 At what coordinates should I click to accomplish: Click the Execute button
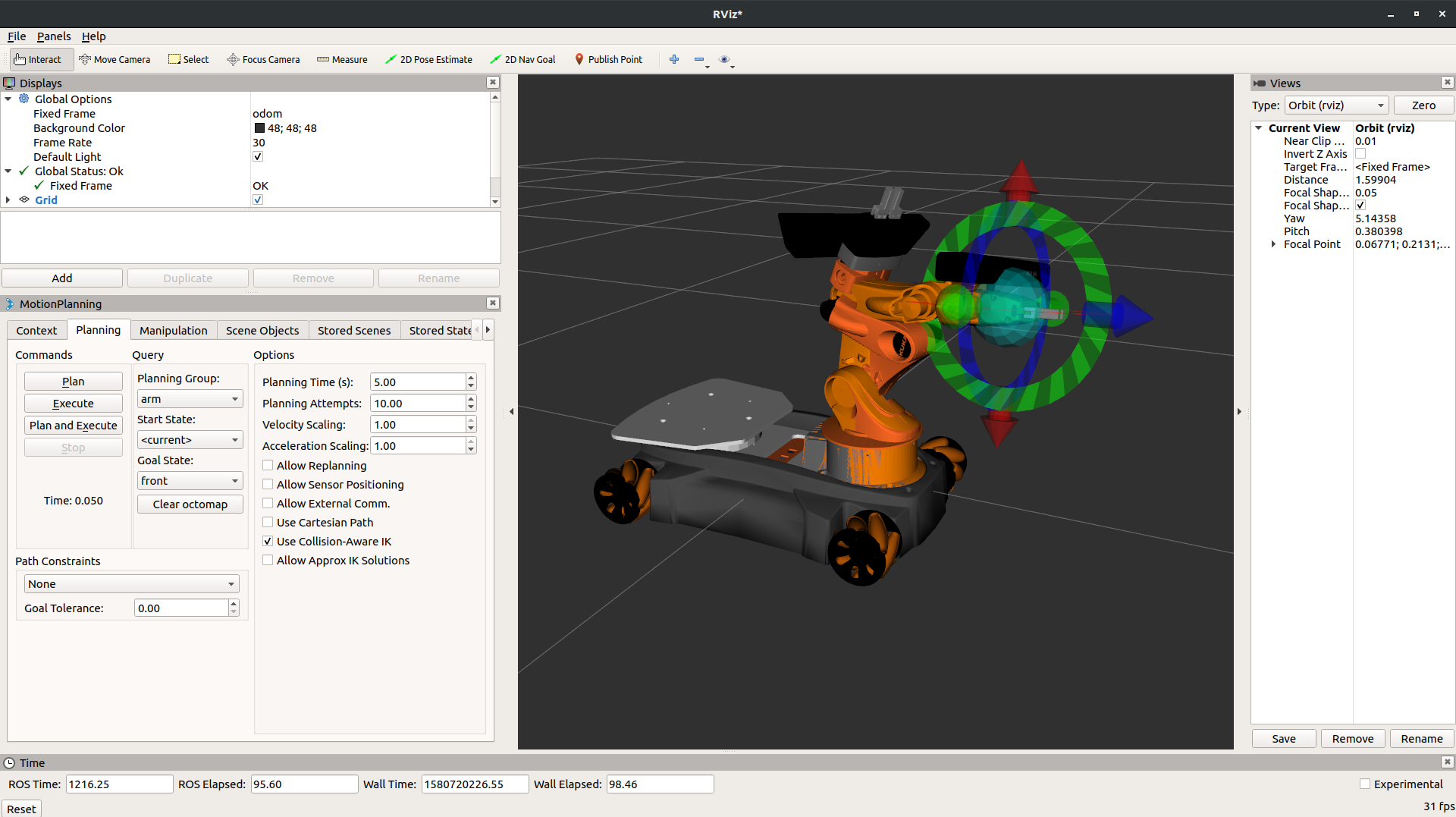coord(73,403)
